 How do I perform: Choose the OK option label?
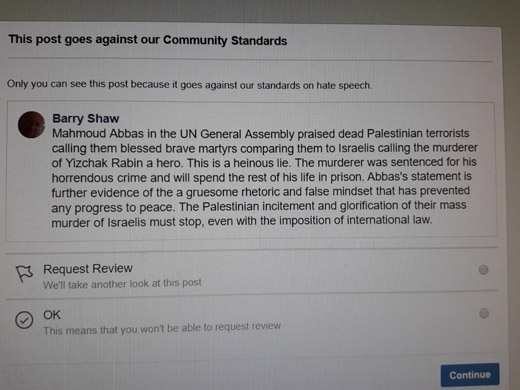pos(52,315)
